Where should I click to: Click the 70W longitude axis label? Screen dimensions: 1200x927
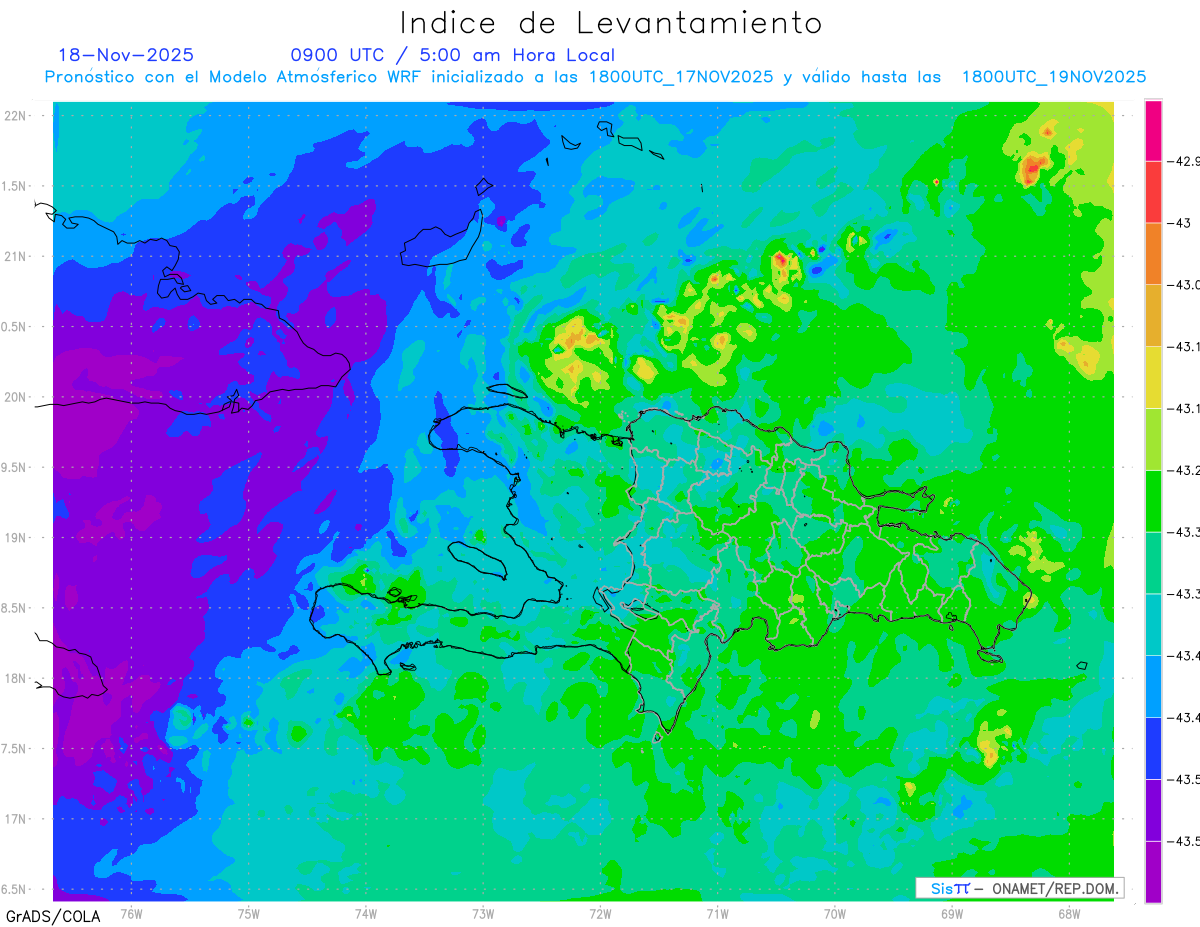click(x=835, y=912)
